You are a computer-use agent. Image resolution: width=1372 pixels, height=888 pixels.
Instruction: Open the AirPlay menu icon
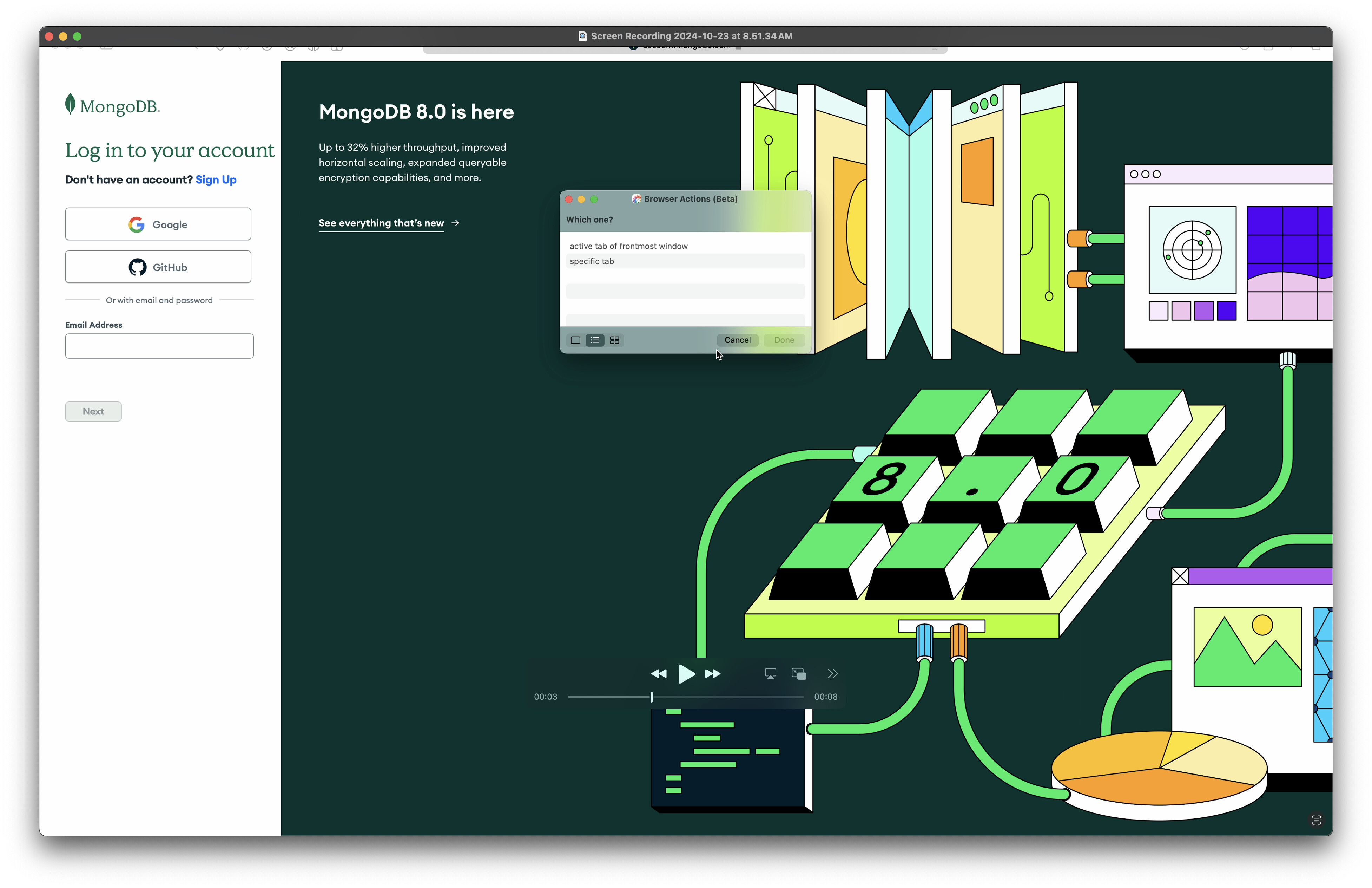click(x=770, y=673)
